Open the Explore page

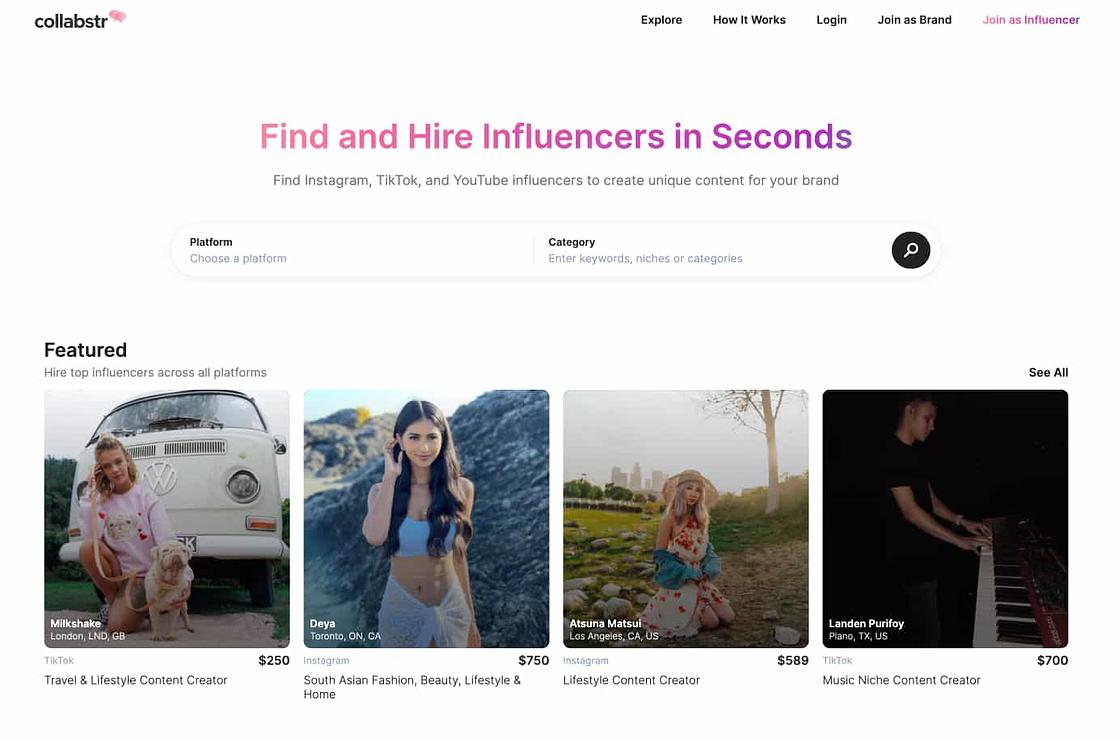click(661, 19)
